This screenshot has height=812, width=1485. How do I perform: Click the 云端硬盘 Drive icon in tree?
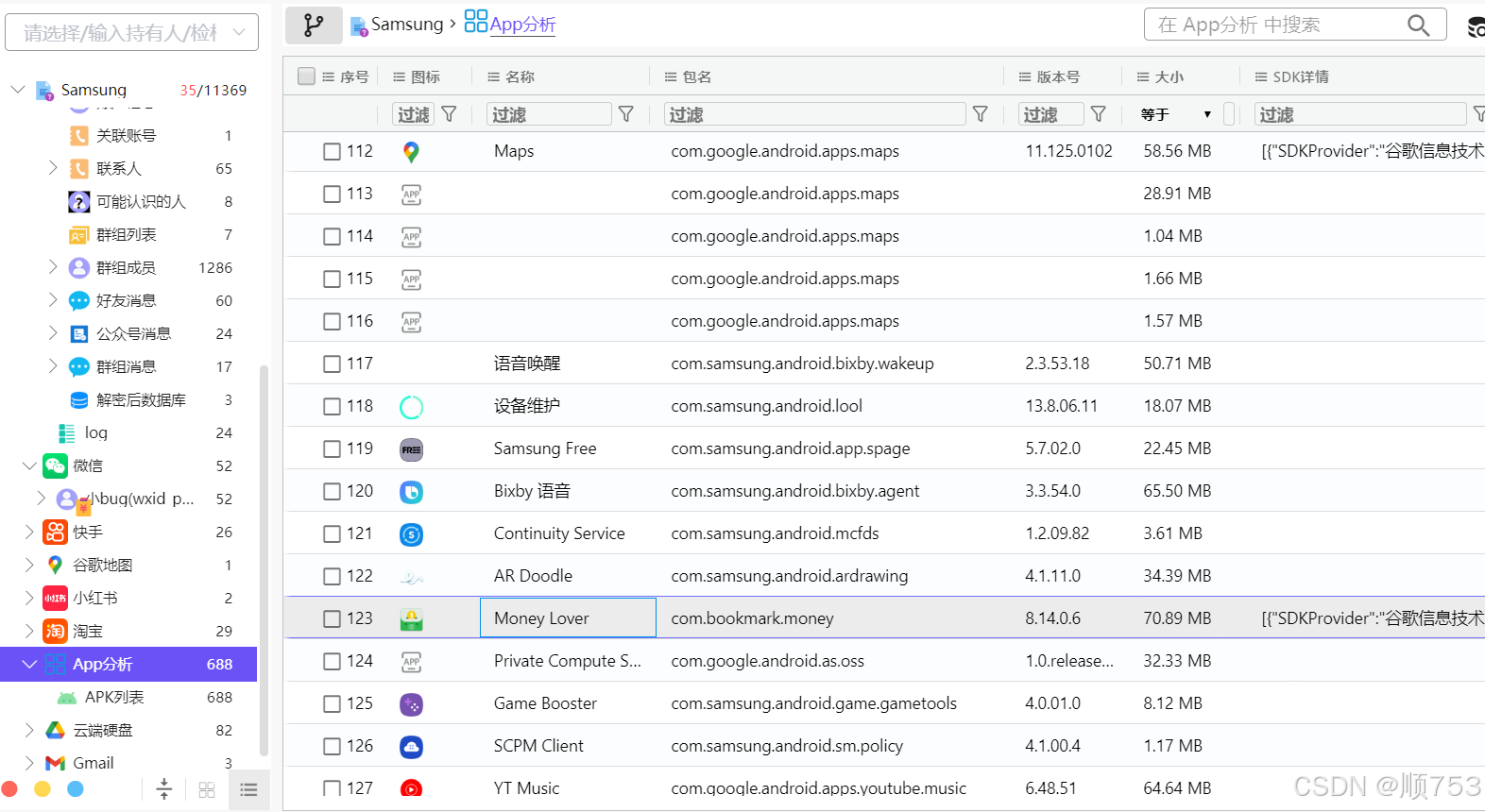(56, 730)
